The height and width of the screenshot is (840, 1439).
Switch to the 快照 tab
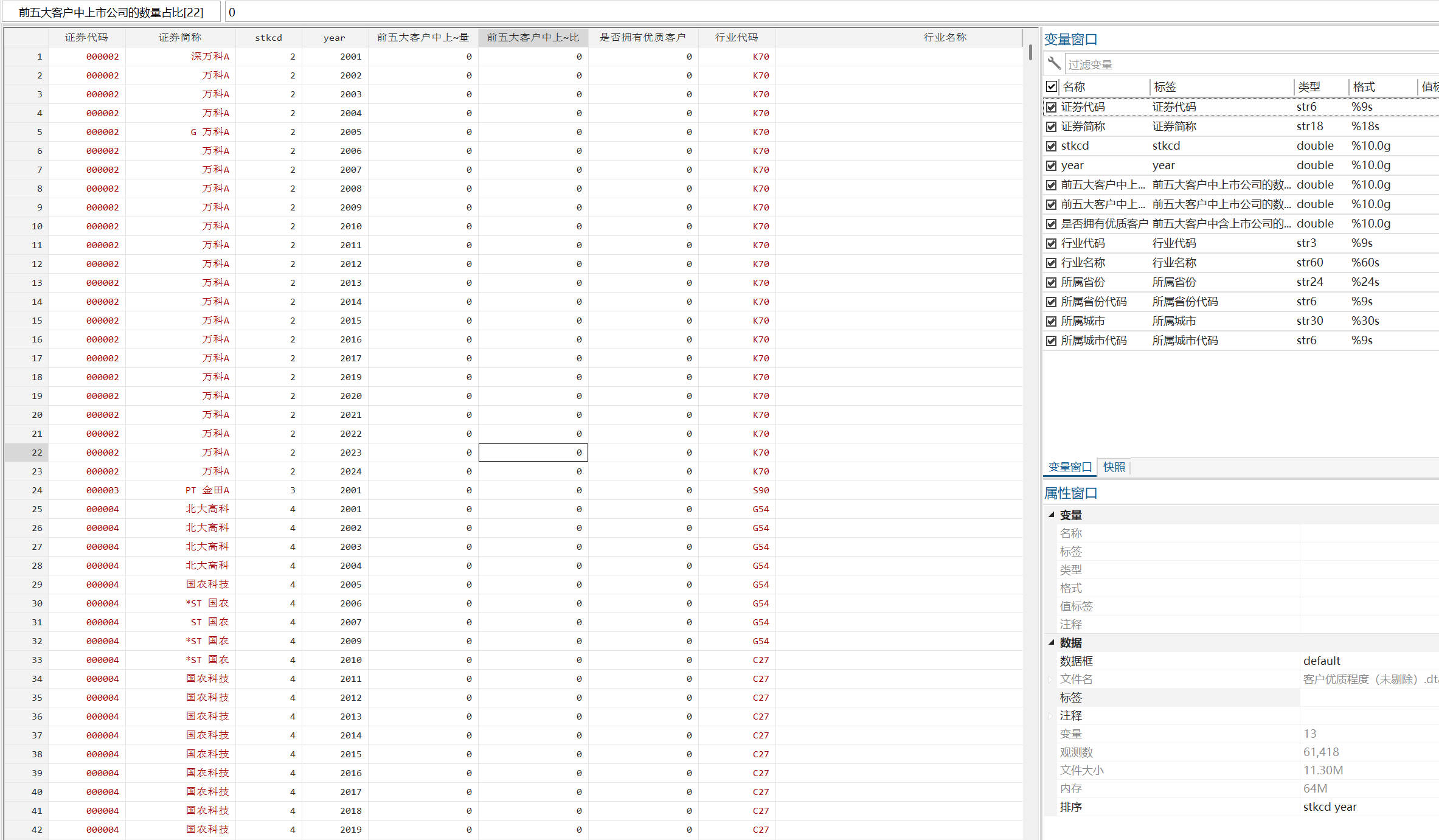click(x=1114, y=467)
